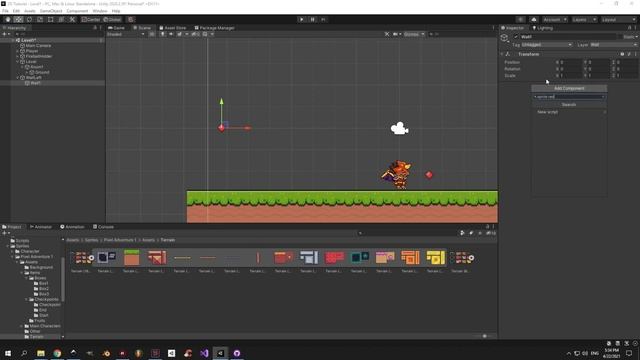The image size is (640, 360).
Task: Switch to the Animator tab
Action: [x=40, y=227]
